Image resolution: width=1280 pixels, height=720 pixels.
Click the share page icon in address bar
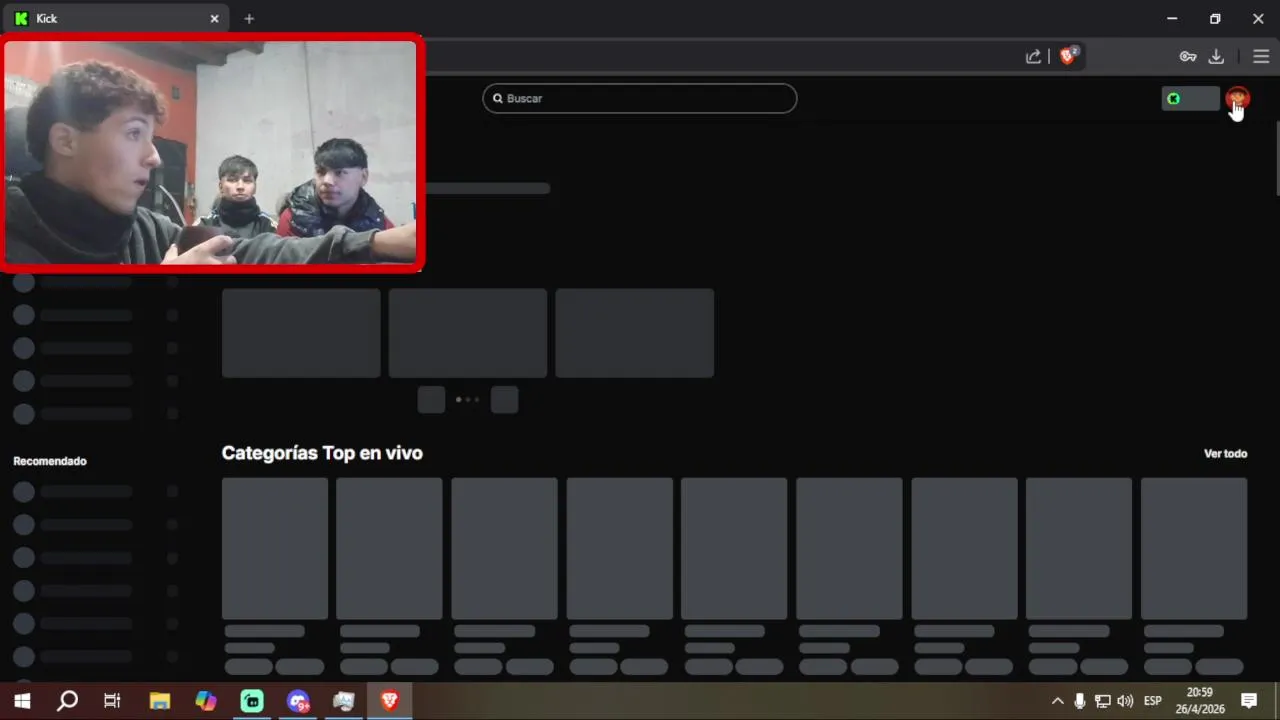tap(1033, 56)
